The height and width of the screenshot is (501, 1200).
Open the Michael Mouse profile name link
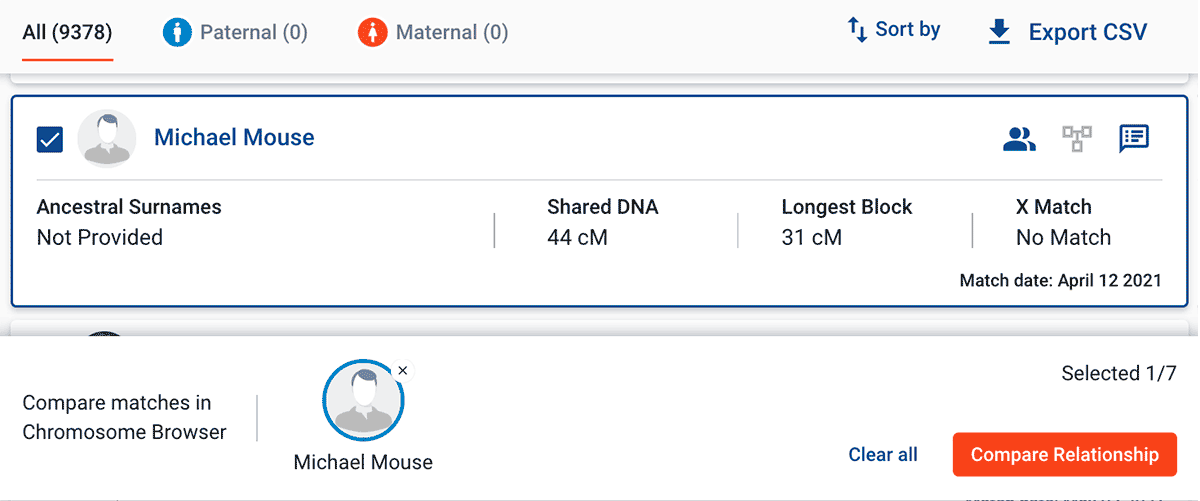tap(234, 138)
